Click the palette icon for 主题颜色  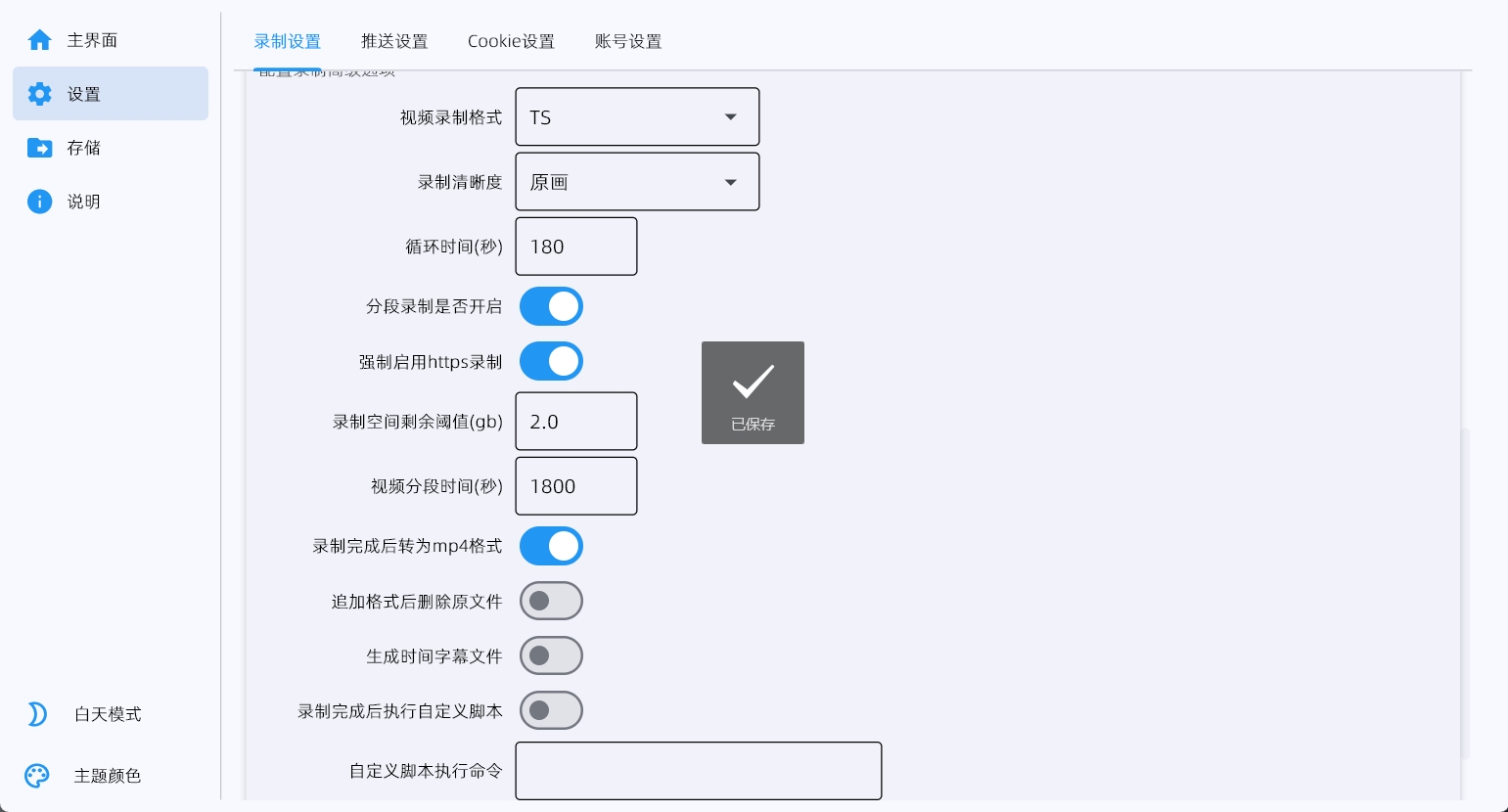37,776
